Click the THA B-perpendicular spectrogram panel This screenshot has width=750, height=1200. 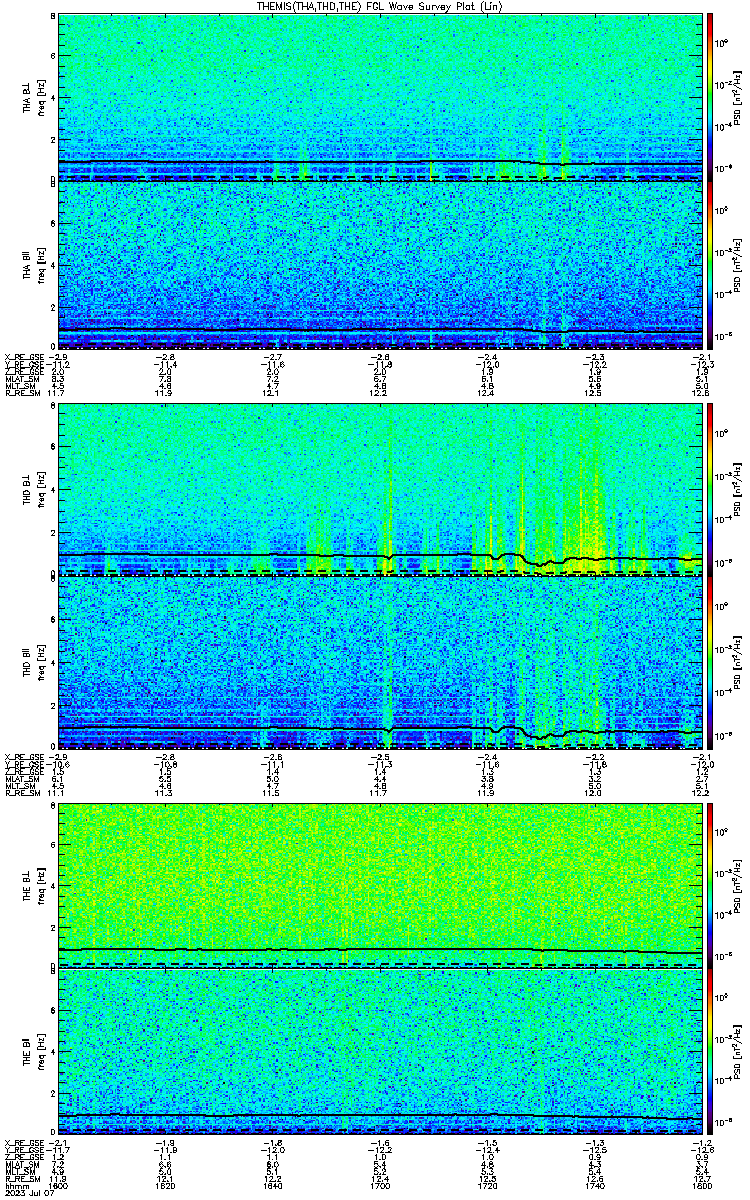tap(381, 97)
